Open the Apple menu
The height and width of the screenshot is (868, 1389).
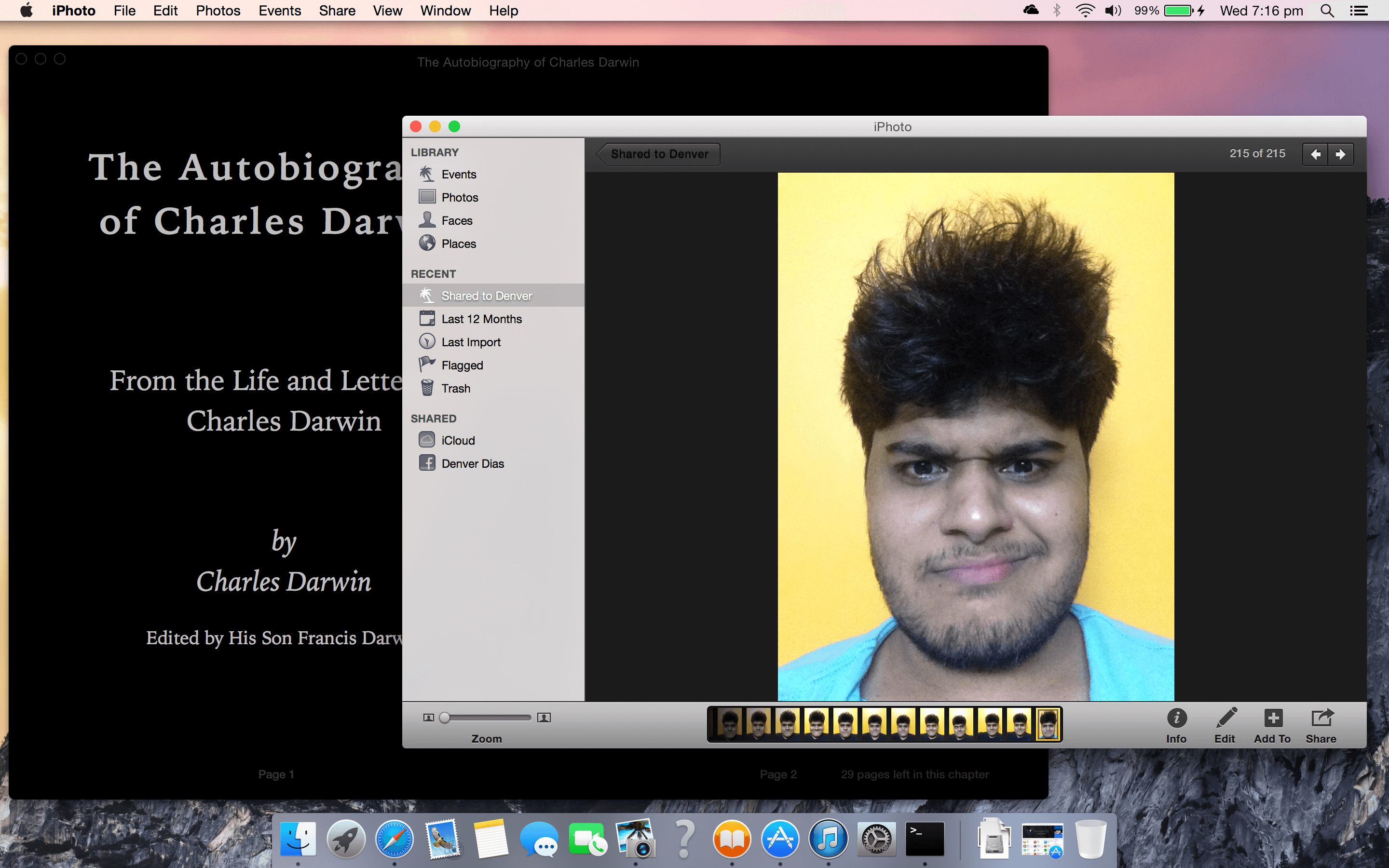26,10
